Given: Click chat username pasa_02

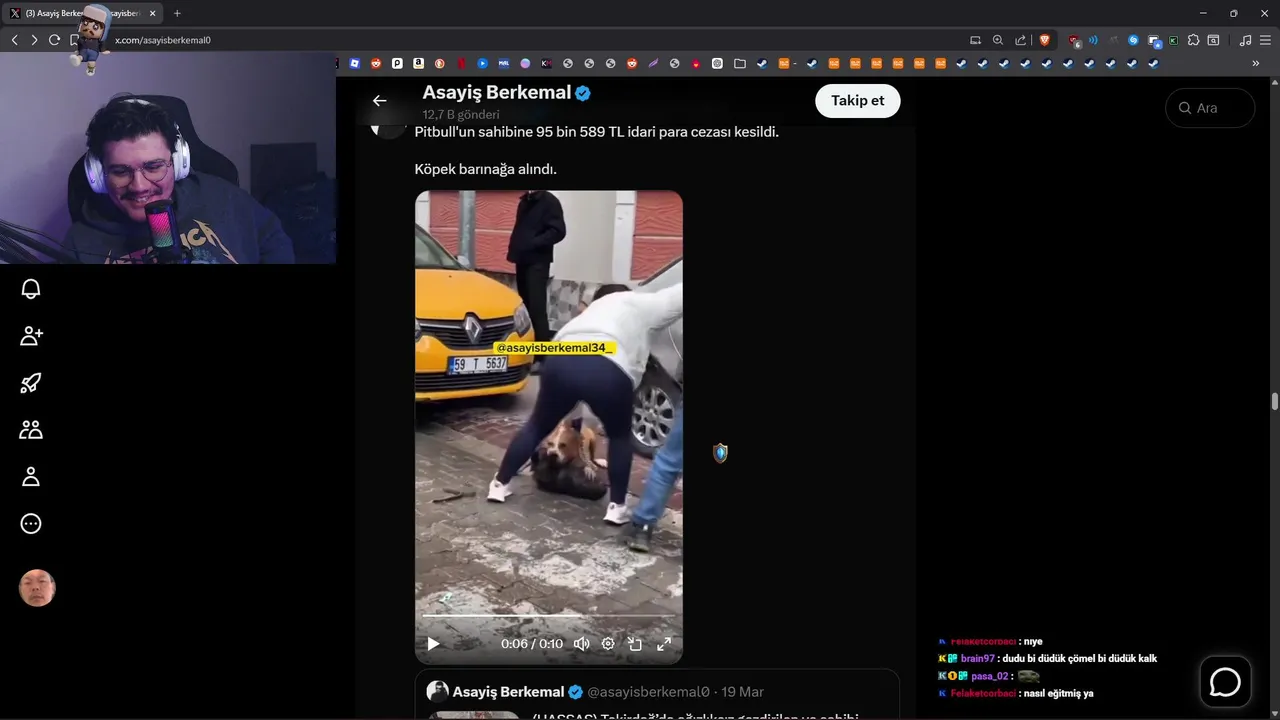Looking at the screenshot, I should pyautogui.click(x=990, y=676).
